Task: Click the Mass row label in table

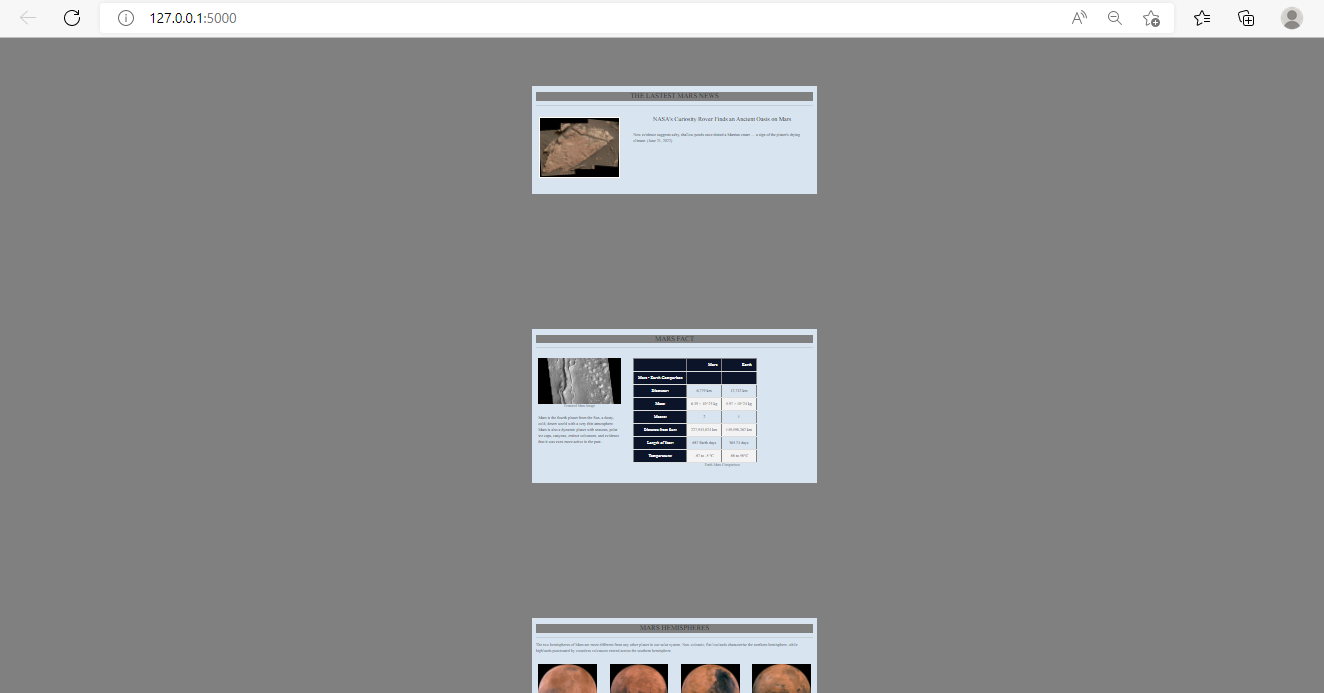Action: click(x=660, y=404)
